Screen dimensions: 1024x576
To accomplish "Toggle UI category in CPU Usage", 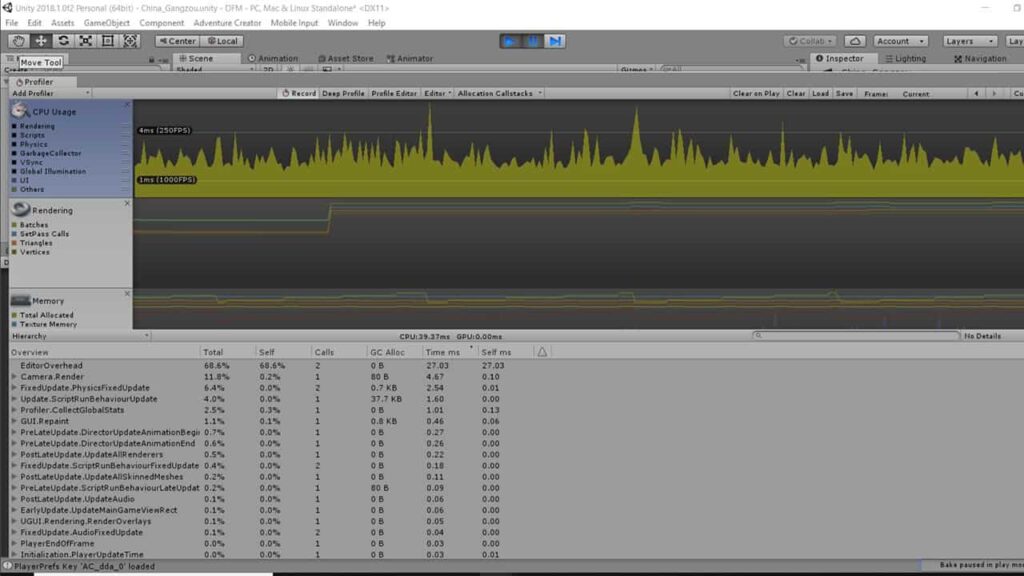I will pyautogui.click(x=14, y=180).
